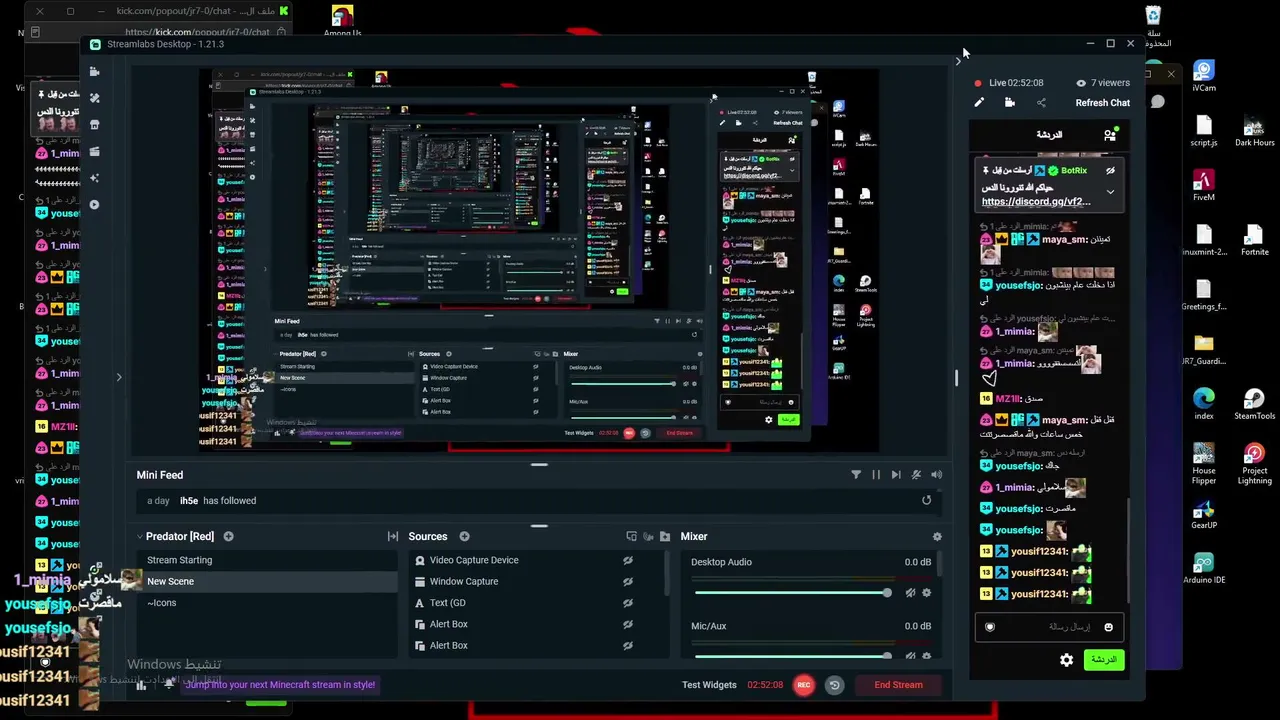The width and height of the screenshot is (1280, 720).
Task: Click the Test Widgets button
Action: tap(709, 685)
